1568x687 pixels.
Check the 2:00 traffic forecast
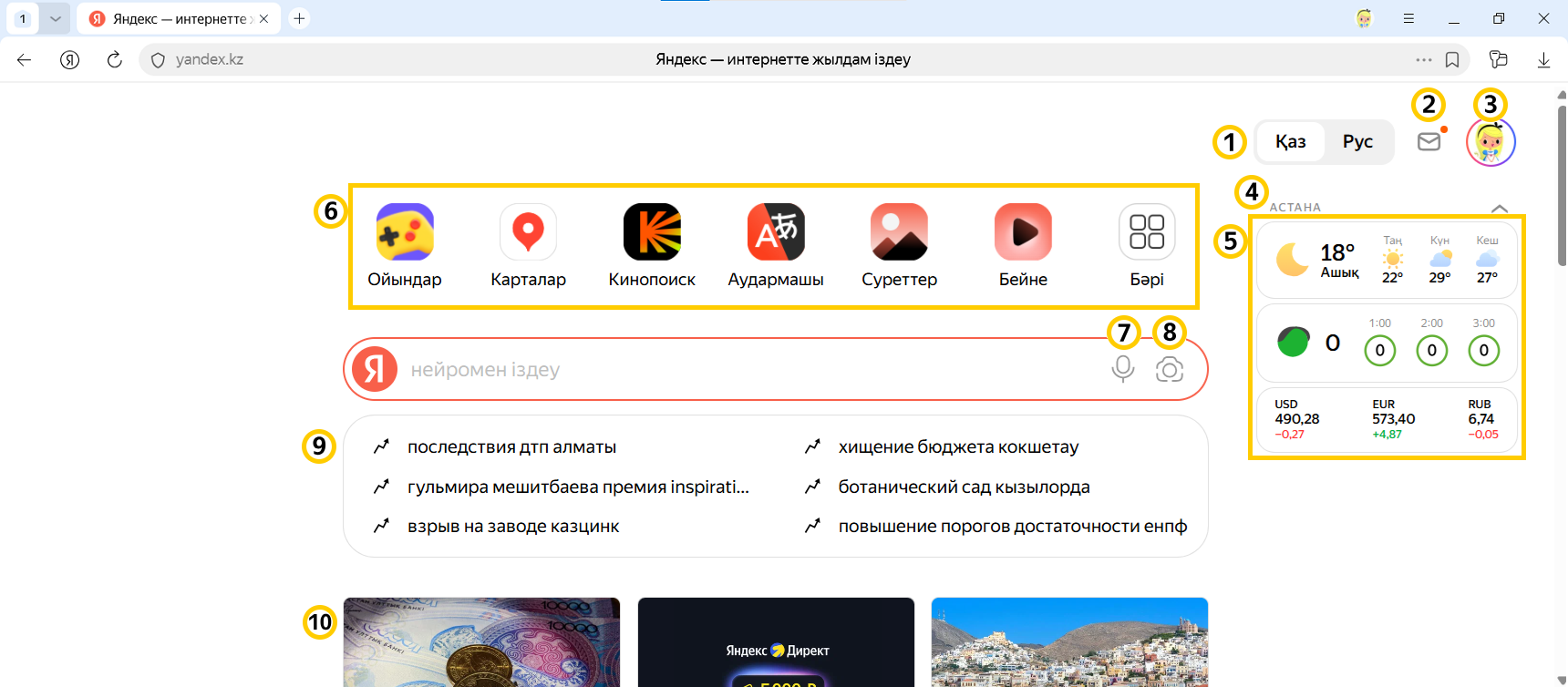(1432, 343)
